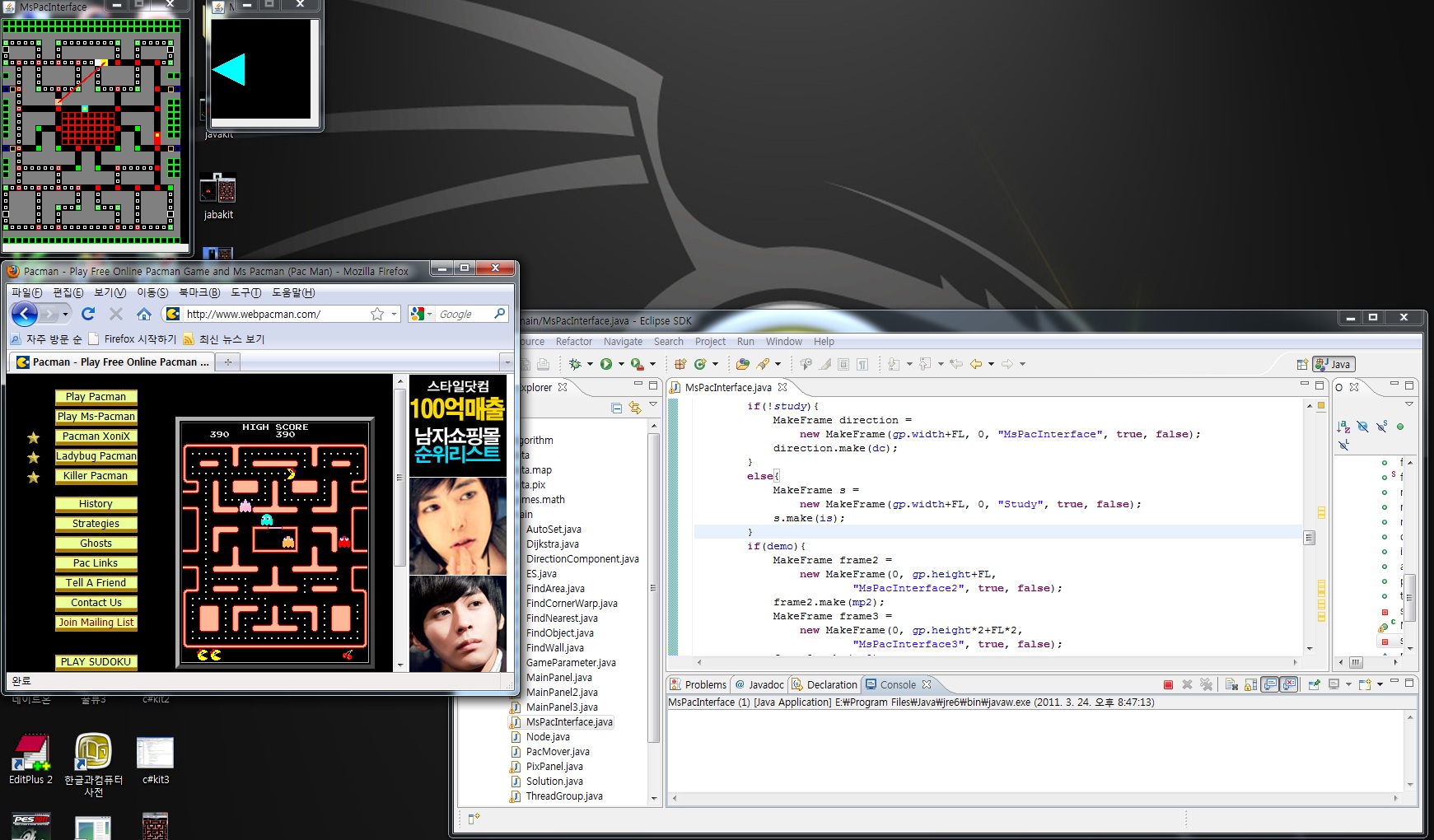Terminate the running program with red stop

click(1168, 684)
